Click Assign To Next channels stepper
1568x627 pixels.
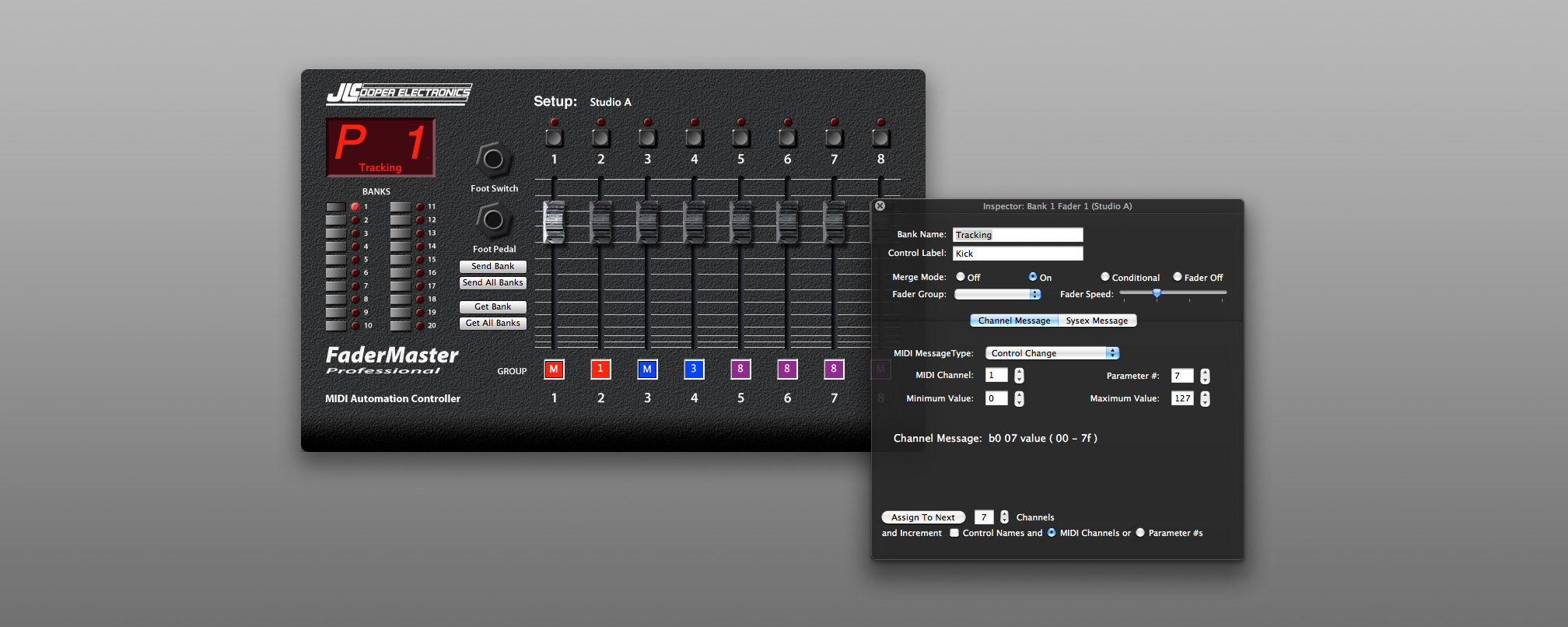tap(1004, 517)
